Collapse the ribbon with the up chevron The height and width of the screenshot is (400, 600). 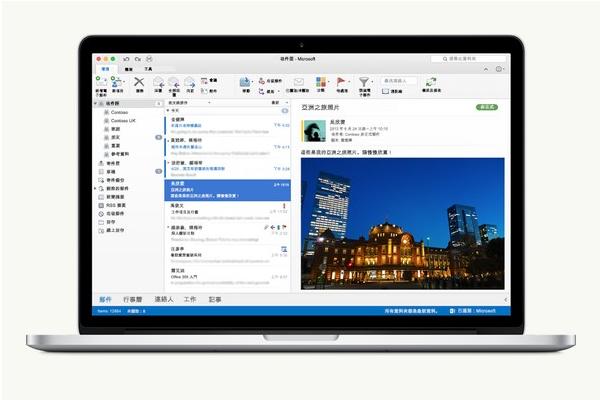pos(486,69)
